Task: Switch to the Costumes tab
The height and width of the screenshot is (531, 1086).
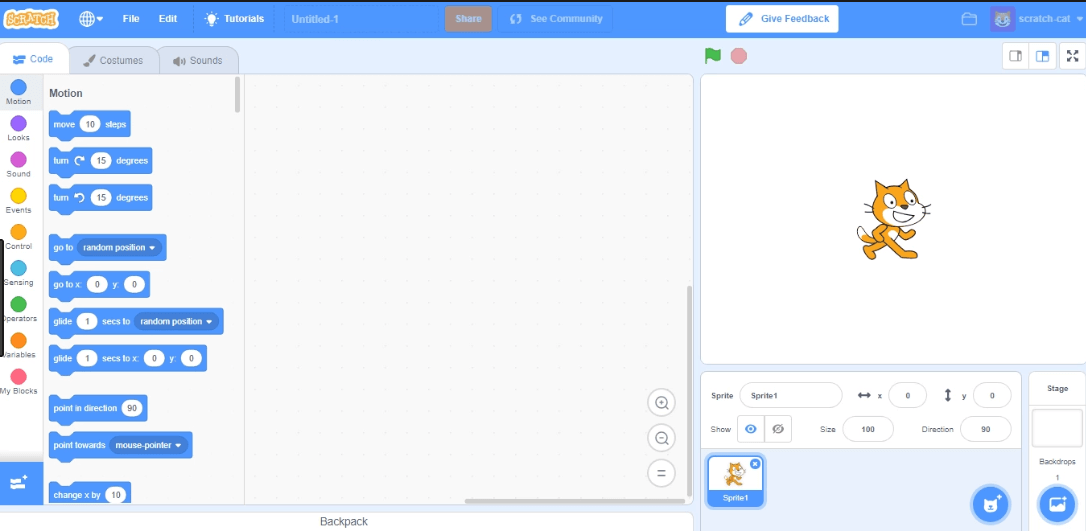Action: 114,60
